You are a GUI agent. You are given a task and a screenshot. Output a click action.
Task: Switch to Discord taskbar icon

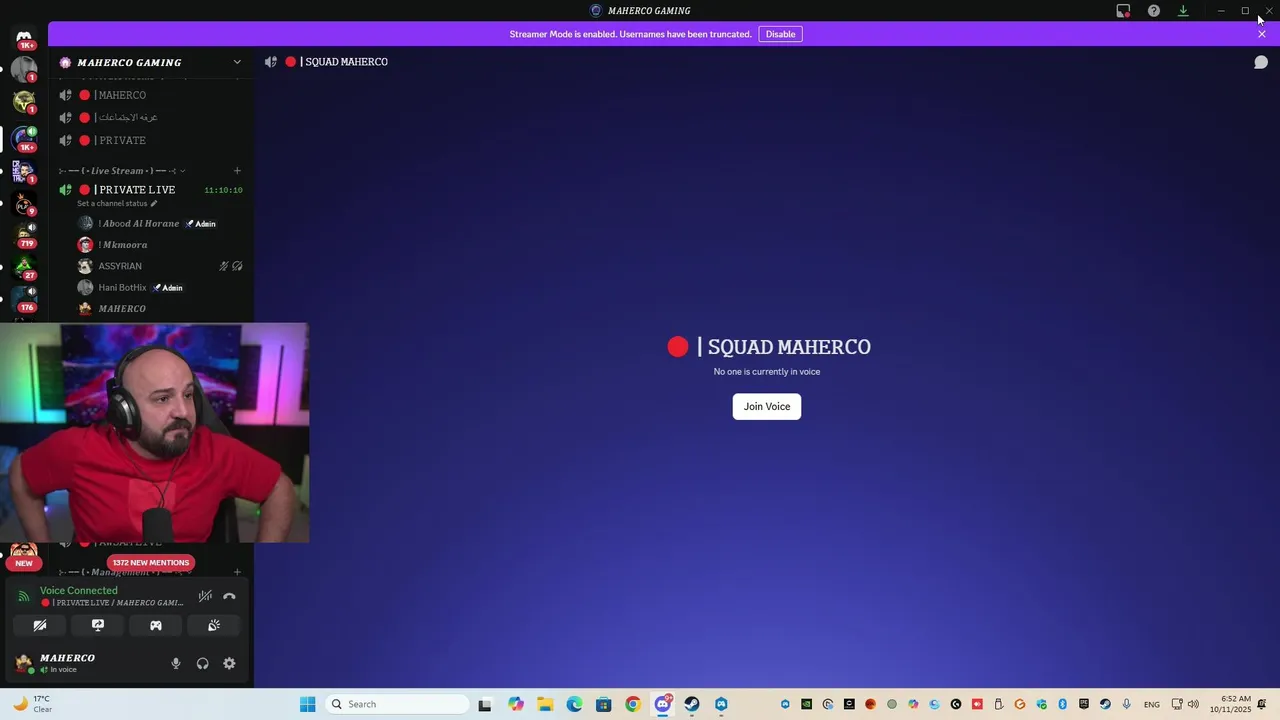(662, 704)
